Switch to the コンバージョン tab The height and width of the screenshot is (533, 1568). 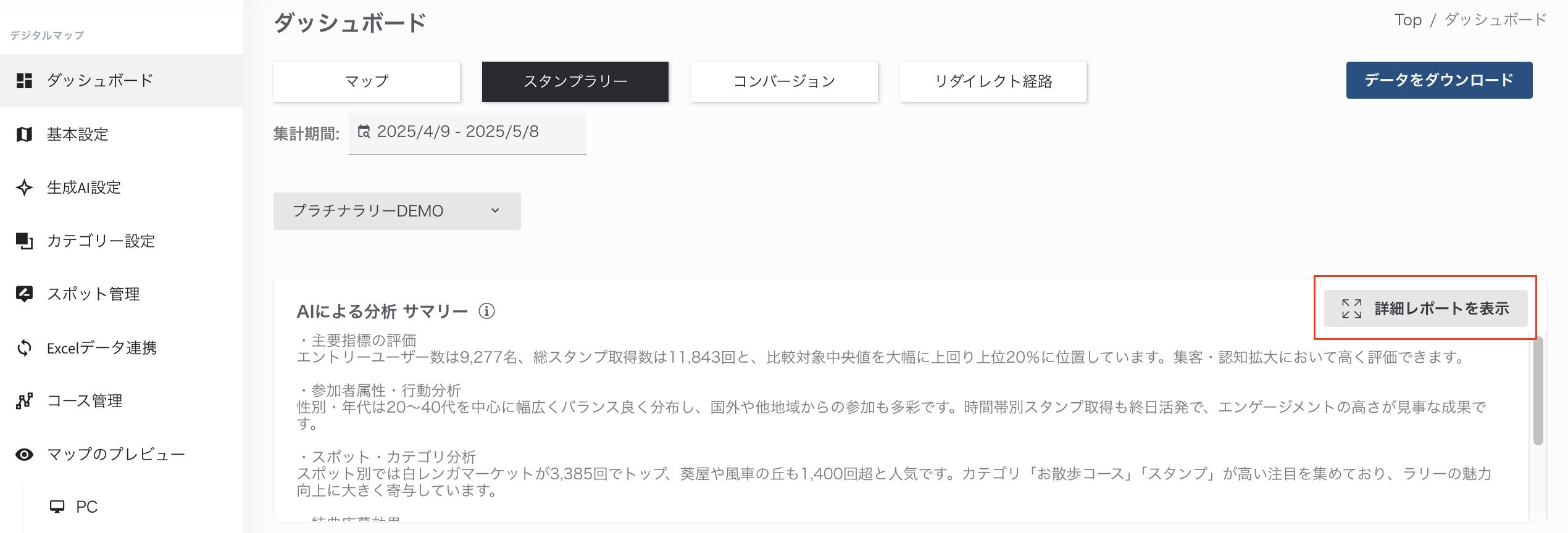coord(784,81)
